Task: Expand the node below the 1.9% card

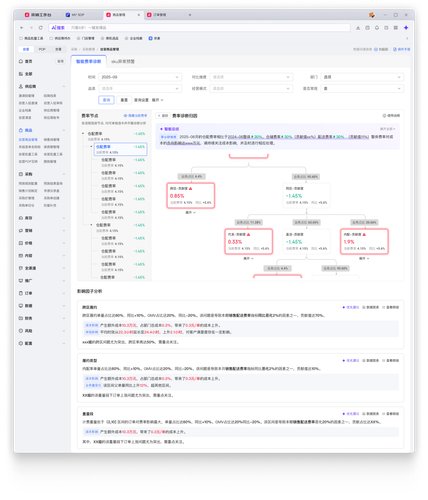Action: 364,258
